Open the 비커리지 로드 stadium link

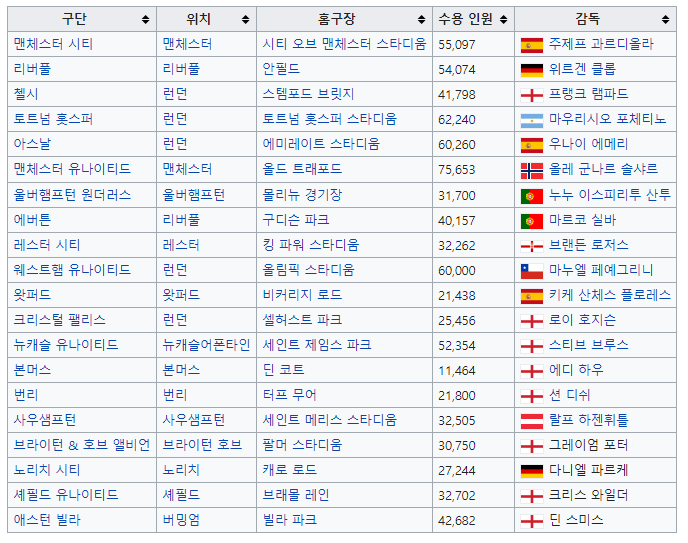click(x=302, y=295)
